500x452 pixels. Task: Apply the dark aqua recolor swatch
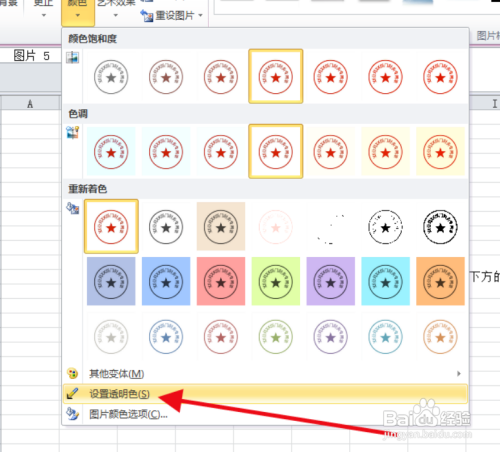[x=386, y=281]
